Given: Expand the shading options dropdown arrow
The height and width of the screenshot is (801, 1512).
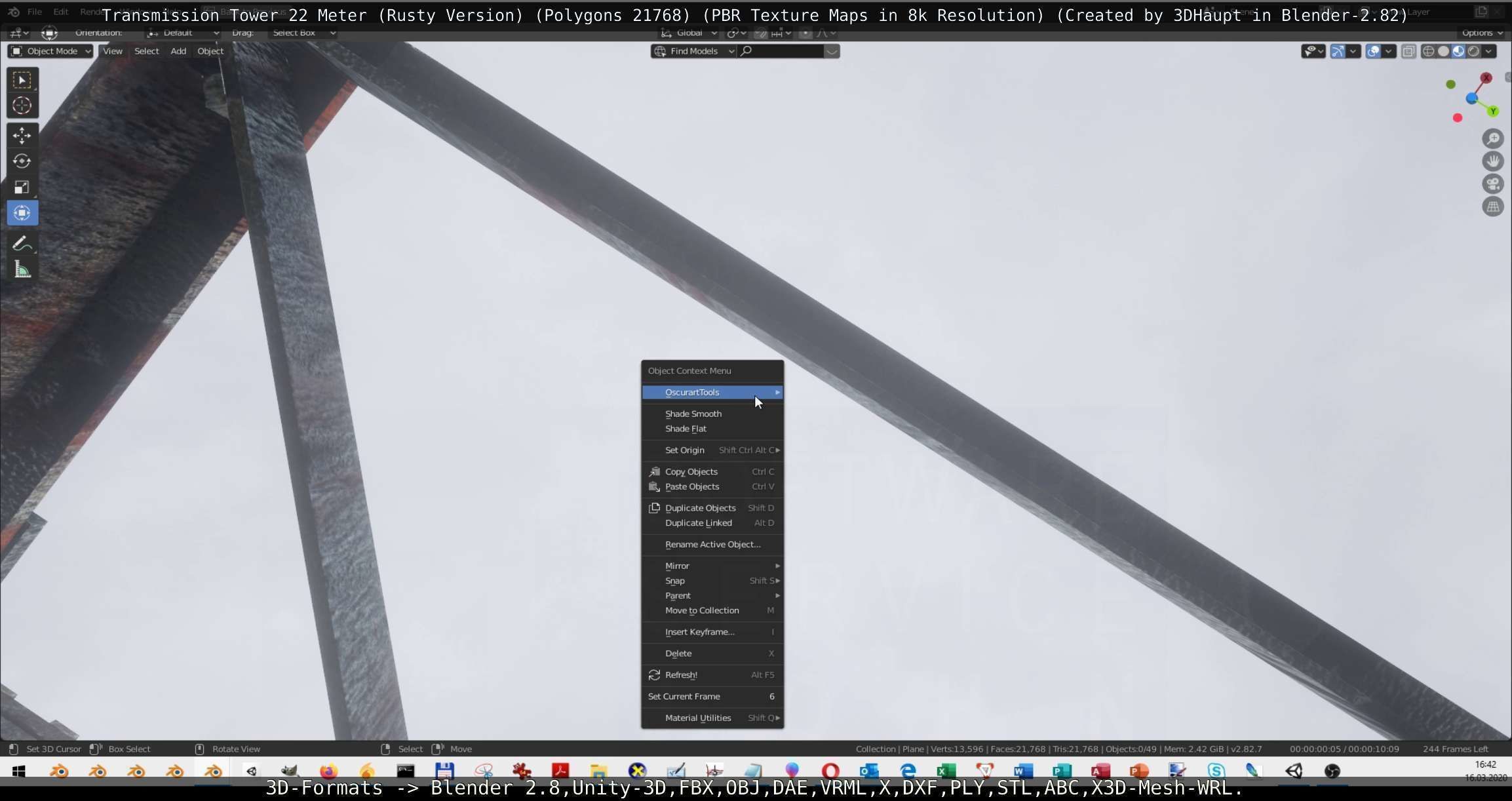Looking at the screenshot, I should click(x=1488, y=51).
